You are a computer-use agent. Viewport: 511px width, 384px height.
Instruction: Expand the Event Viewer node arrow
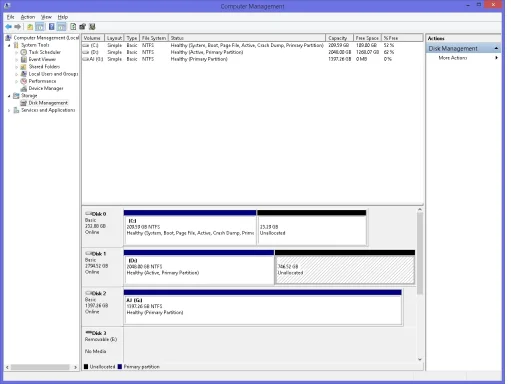16,60
